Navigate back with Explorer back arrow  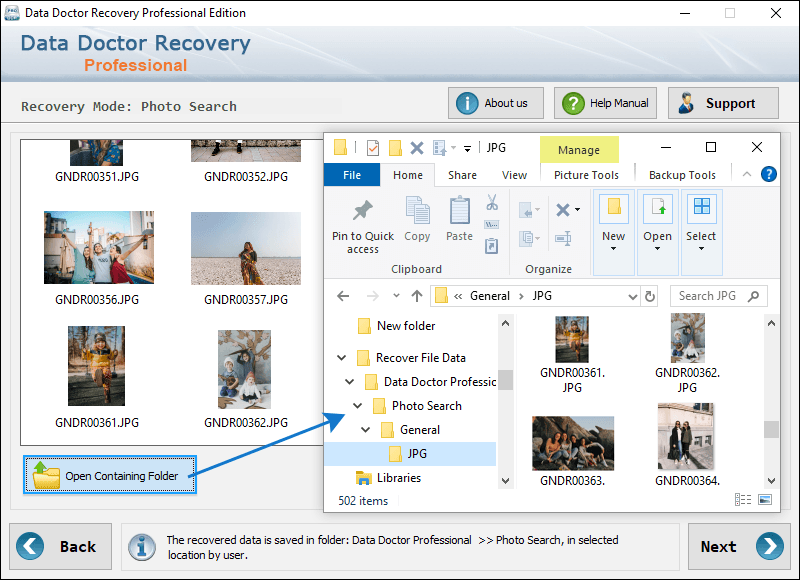coord(343,296)
